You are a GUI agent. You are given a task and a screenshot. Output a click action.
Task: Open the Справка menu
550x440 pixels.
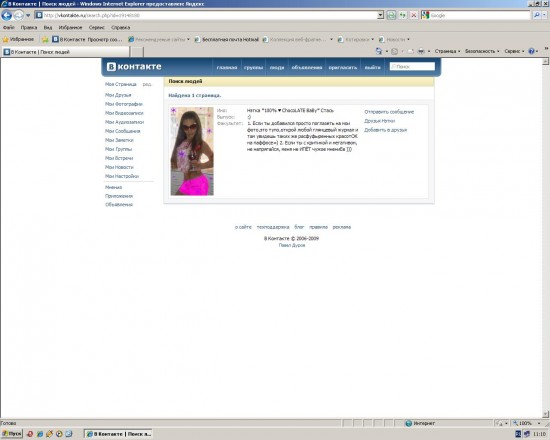[x=120, y=27]
